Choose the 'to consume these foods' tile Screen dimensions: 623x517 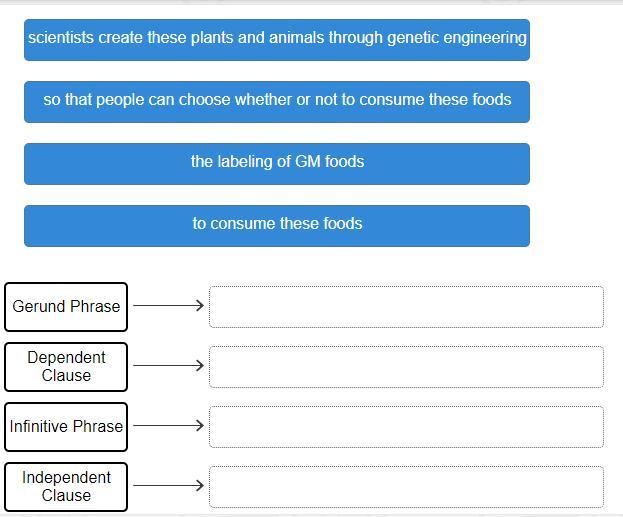pos(277,225)
